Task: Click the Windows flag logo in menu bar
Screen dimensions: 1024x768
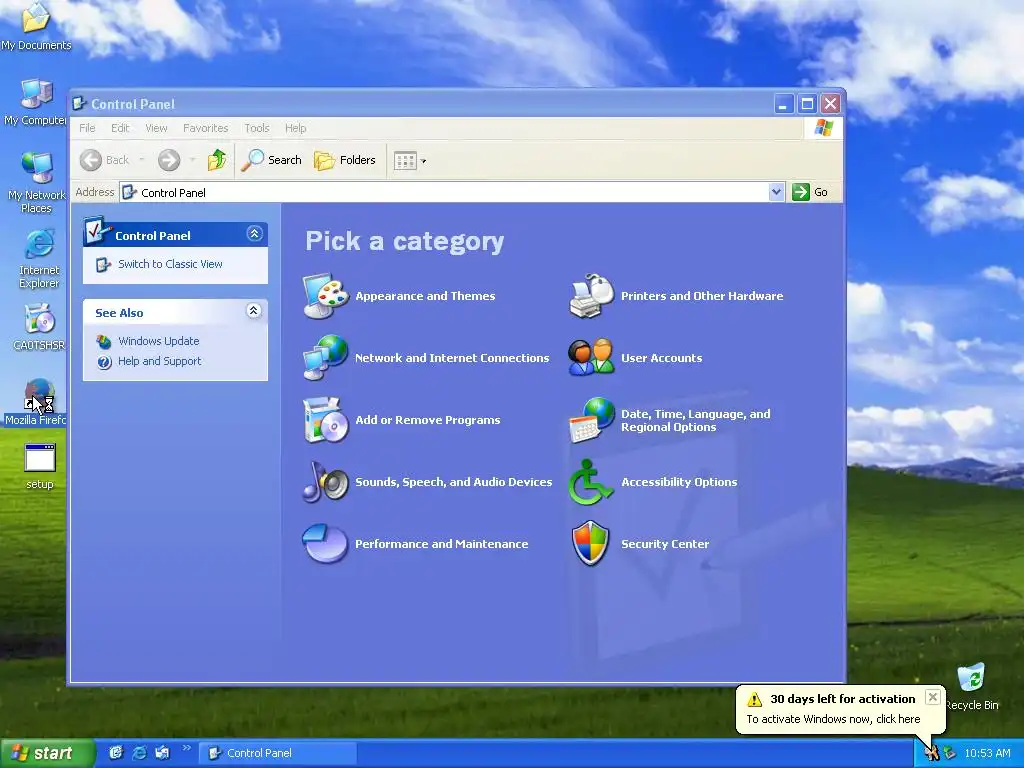Action: coord(824,127)
